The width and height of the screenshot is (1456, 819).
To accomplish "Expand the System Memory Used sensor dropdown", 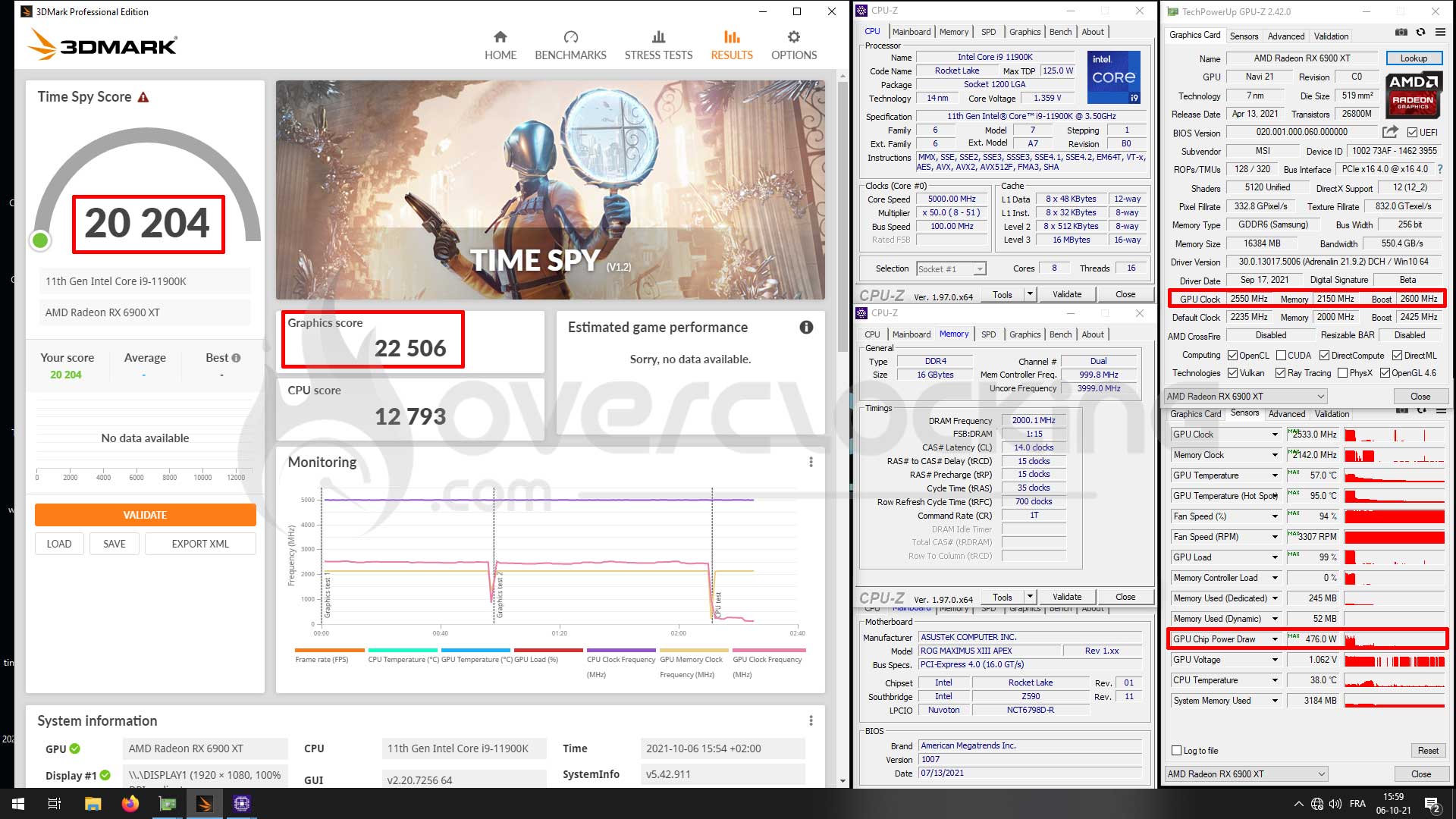I will click(1275, 701).
